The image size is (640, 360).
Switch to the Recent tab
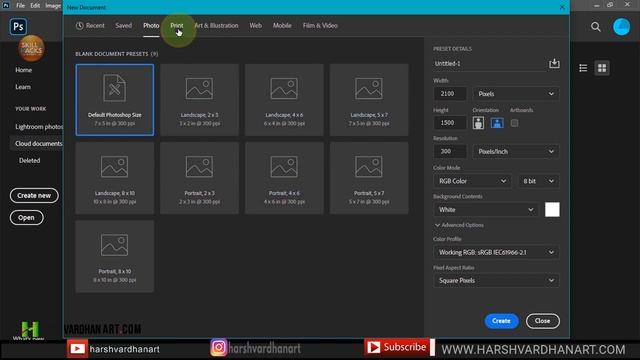click(x=90, y=26)
